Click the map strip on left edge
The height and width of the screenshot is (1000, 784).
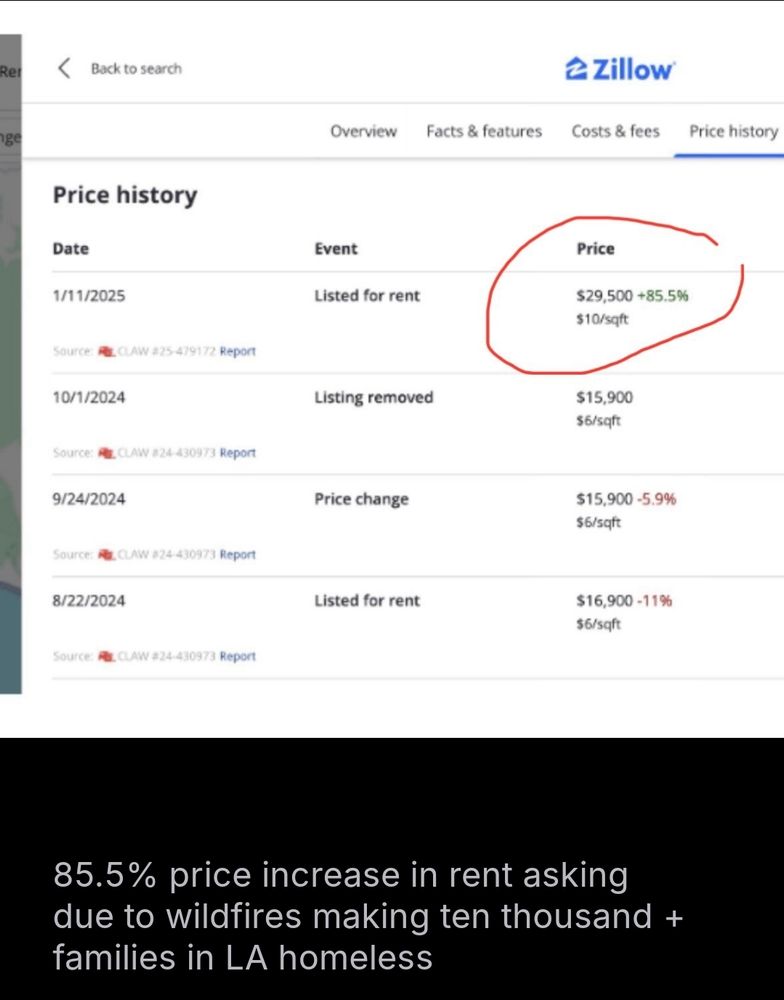click(x=10, y=364)
